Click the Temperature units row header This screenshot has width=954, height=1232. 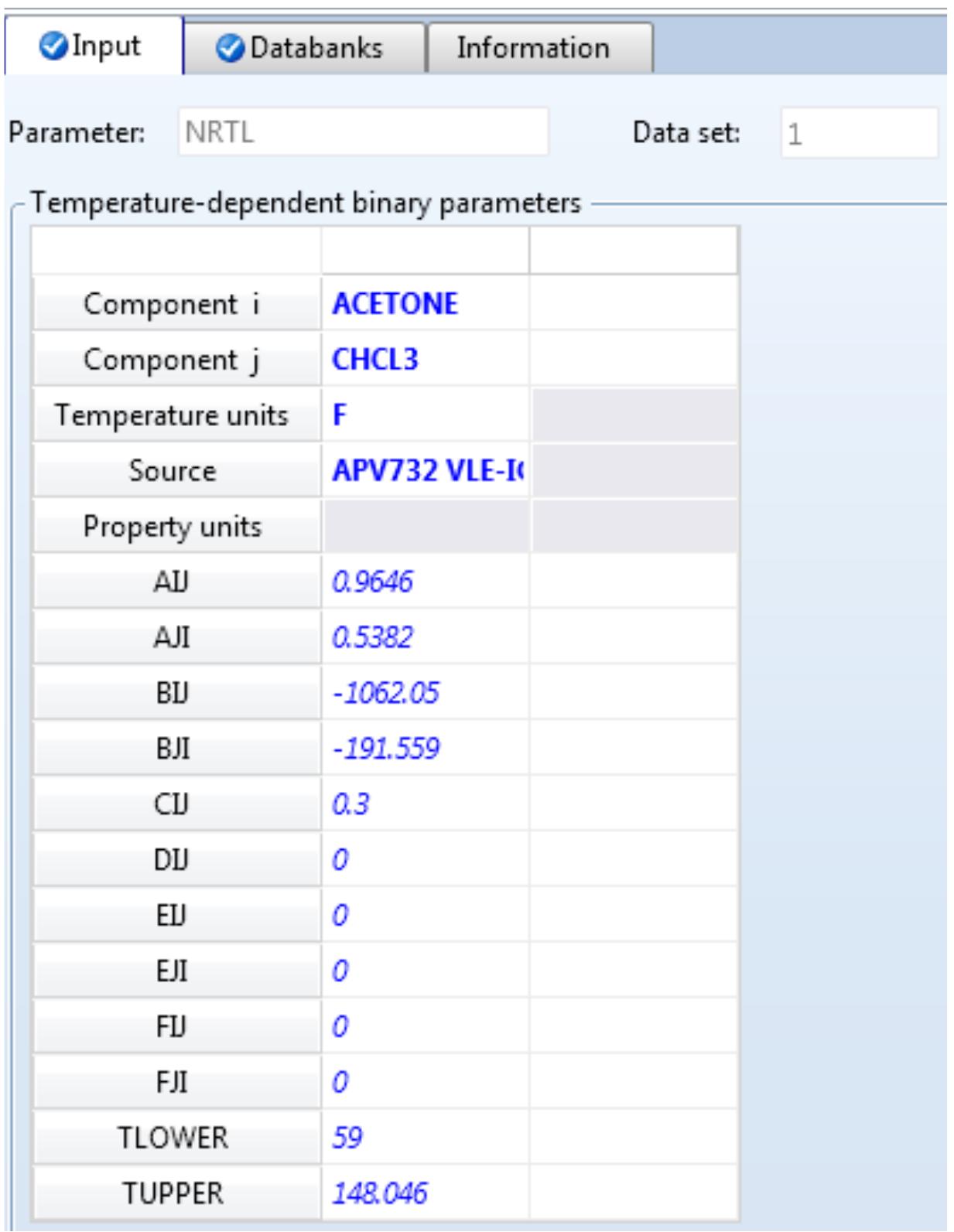click(x=176, y=415)
